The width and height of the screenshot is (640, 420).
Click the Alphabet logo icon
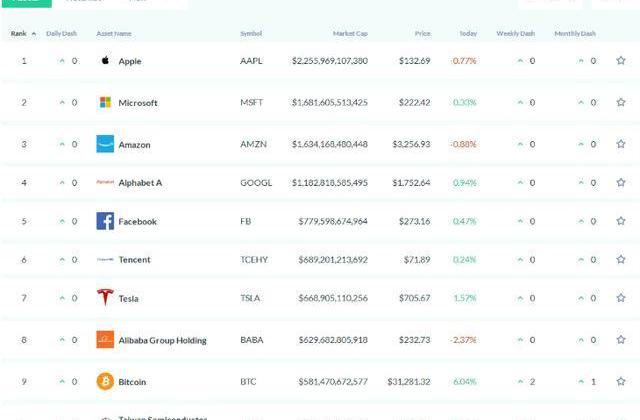(105, 182)
